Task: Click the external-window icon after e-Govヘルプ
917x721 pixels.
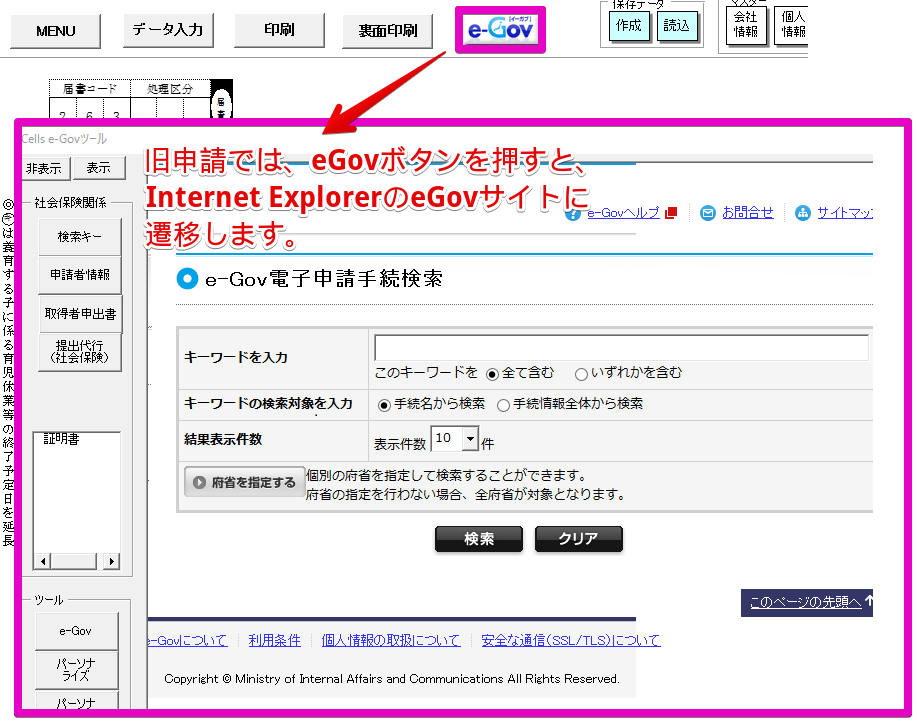Action: [671, 213]
